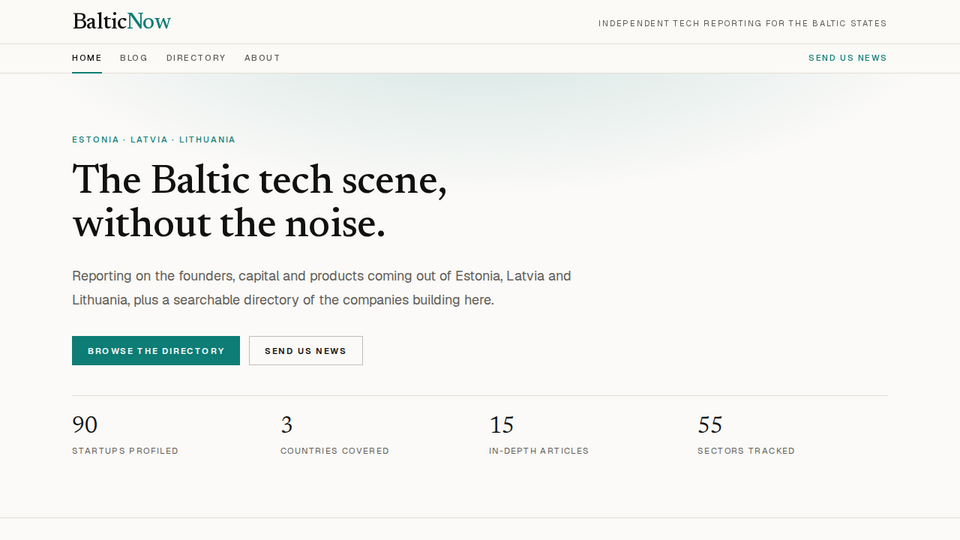Click the 'Startups Profiled' label
The width and height of the screenshot is (960, 540).
point(125,451)
